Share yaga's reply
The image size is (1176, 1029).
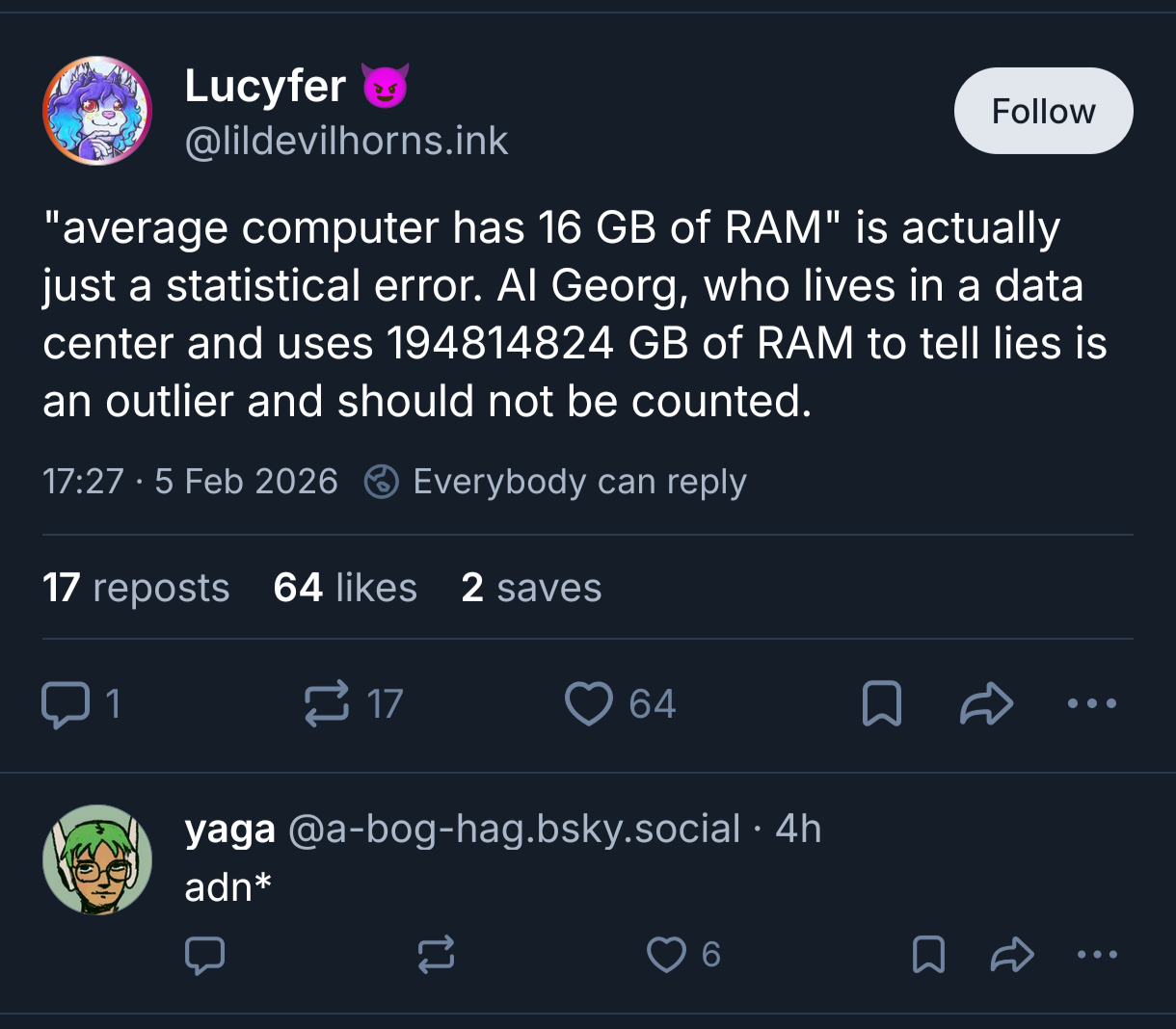(1012, 955)
